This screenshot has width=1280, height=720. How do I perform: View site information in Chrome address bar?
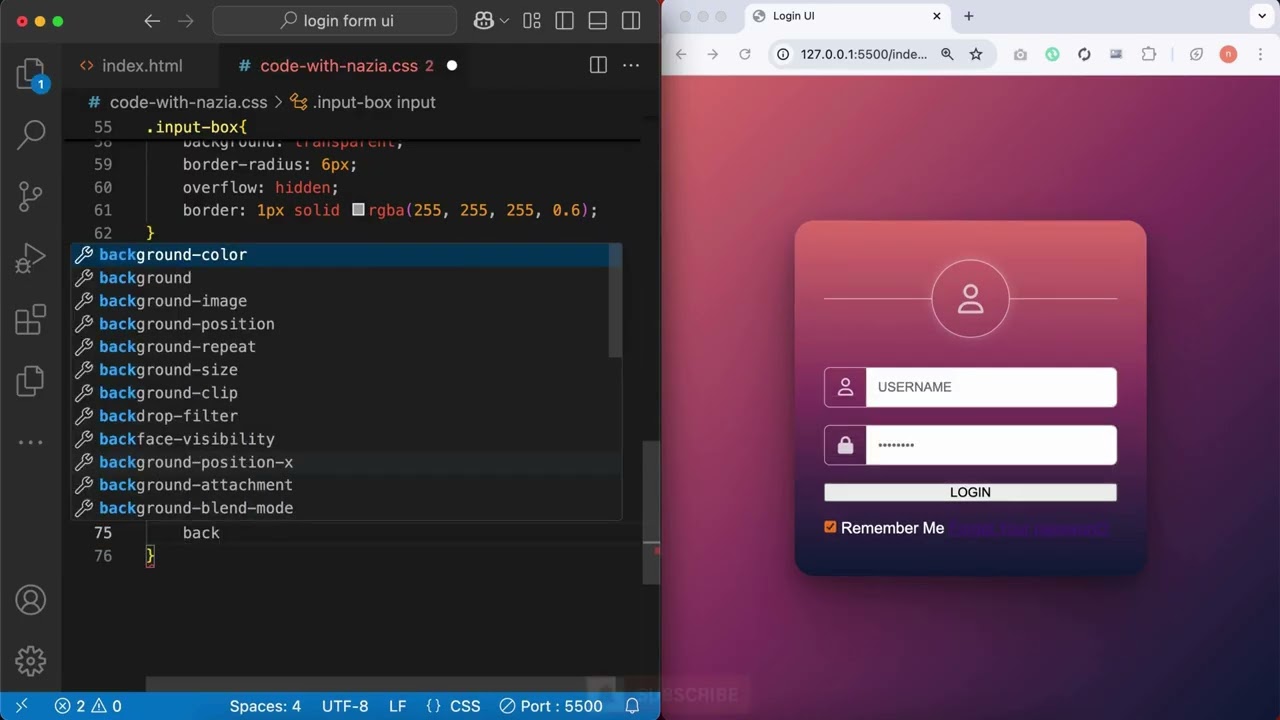783,54
